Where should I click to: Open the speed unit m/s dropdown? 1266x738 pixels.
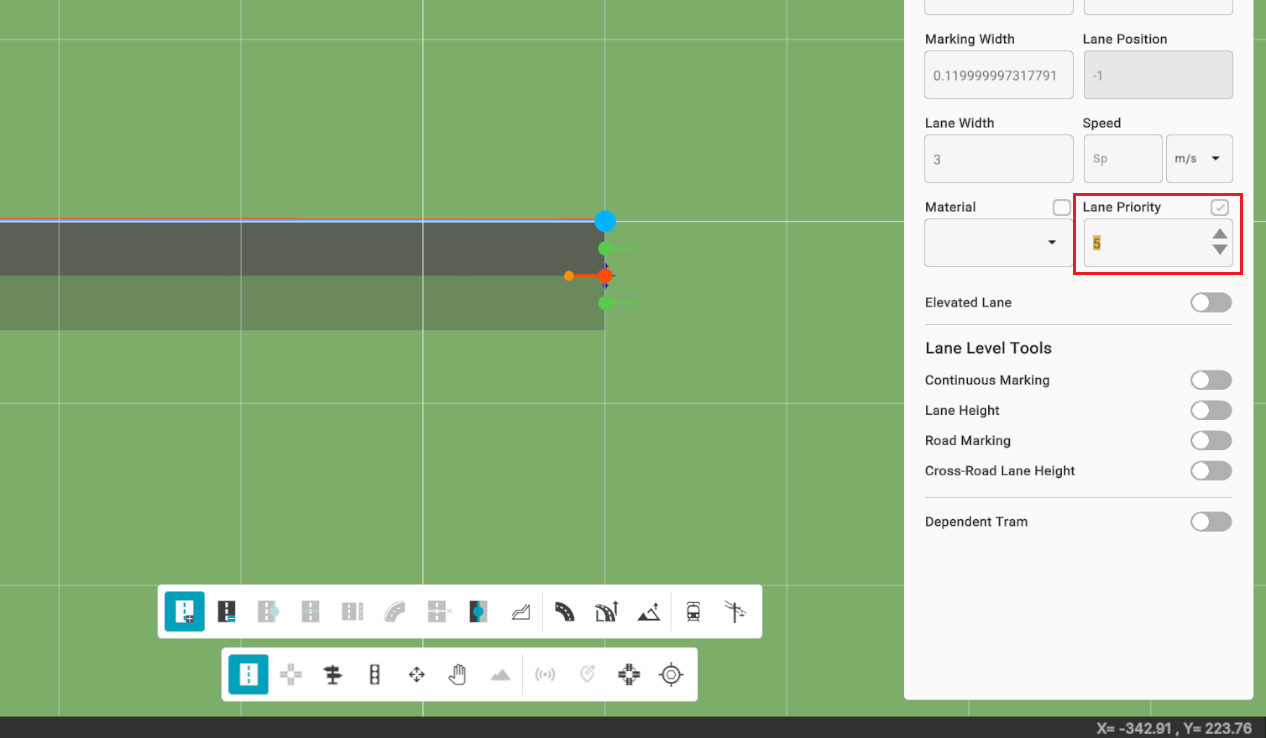pos(1199,159)
